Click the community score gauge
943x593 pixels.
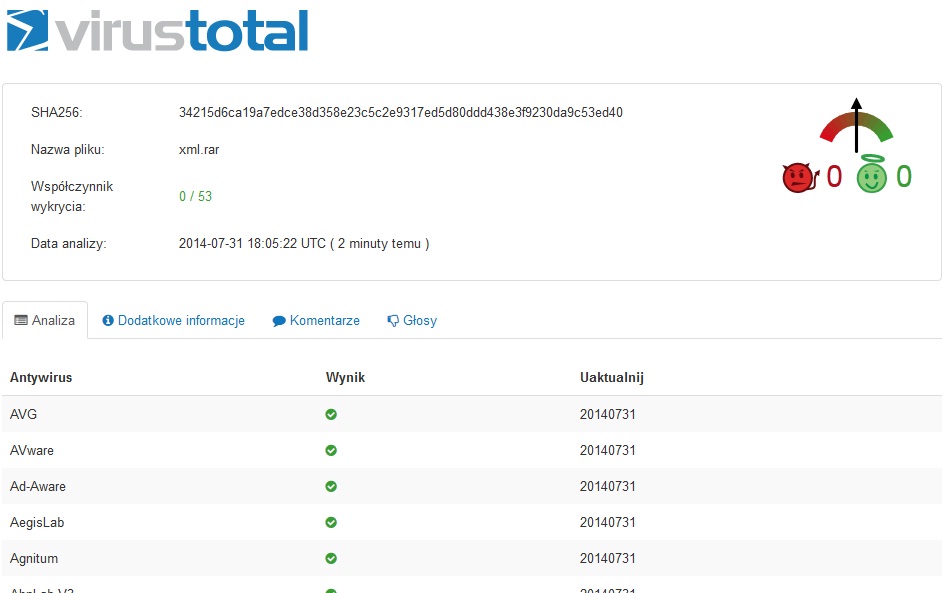click(x=856, y=125)
